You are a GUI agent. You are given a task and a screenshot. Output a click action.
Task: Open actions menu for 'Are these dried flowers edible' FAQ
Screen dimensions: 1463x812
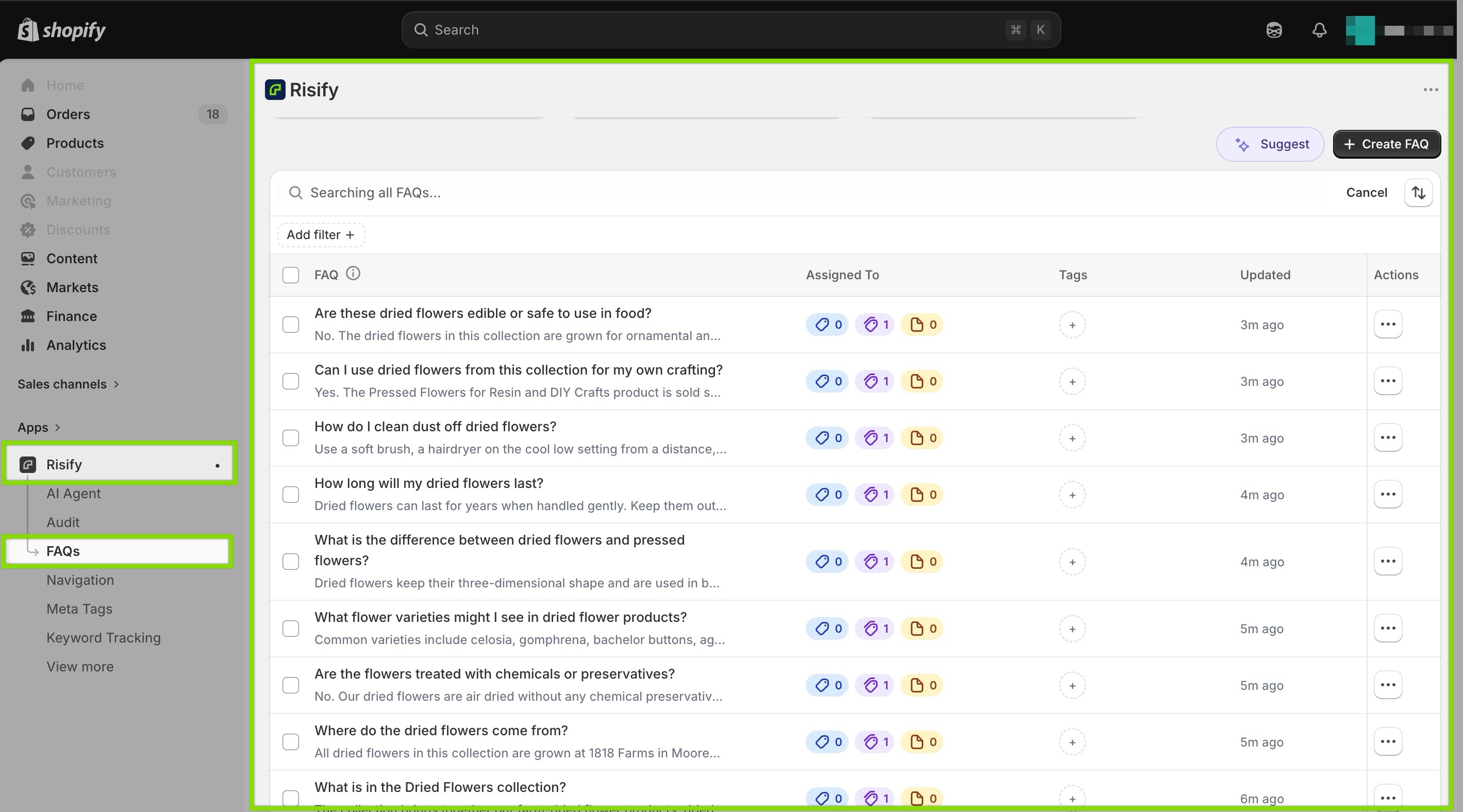point(1387,324)
